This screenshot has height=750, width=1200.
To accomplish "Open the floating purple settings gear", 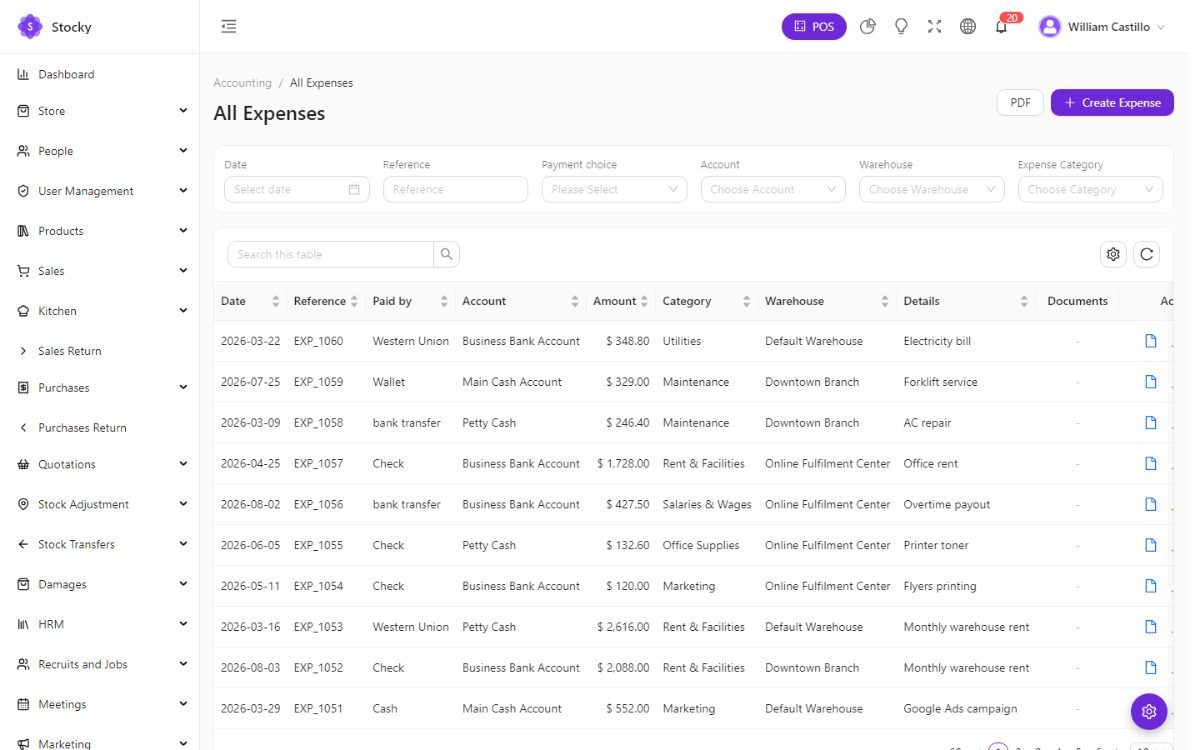I will (x=1149, y=711).
